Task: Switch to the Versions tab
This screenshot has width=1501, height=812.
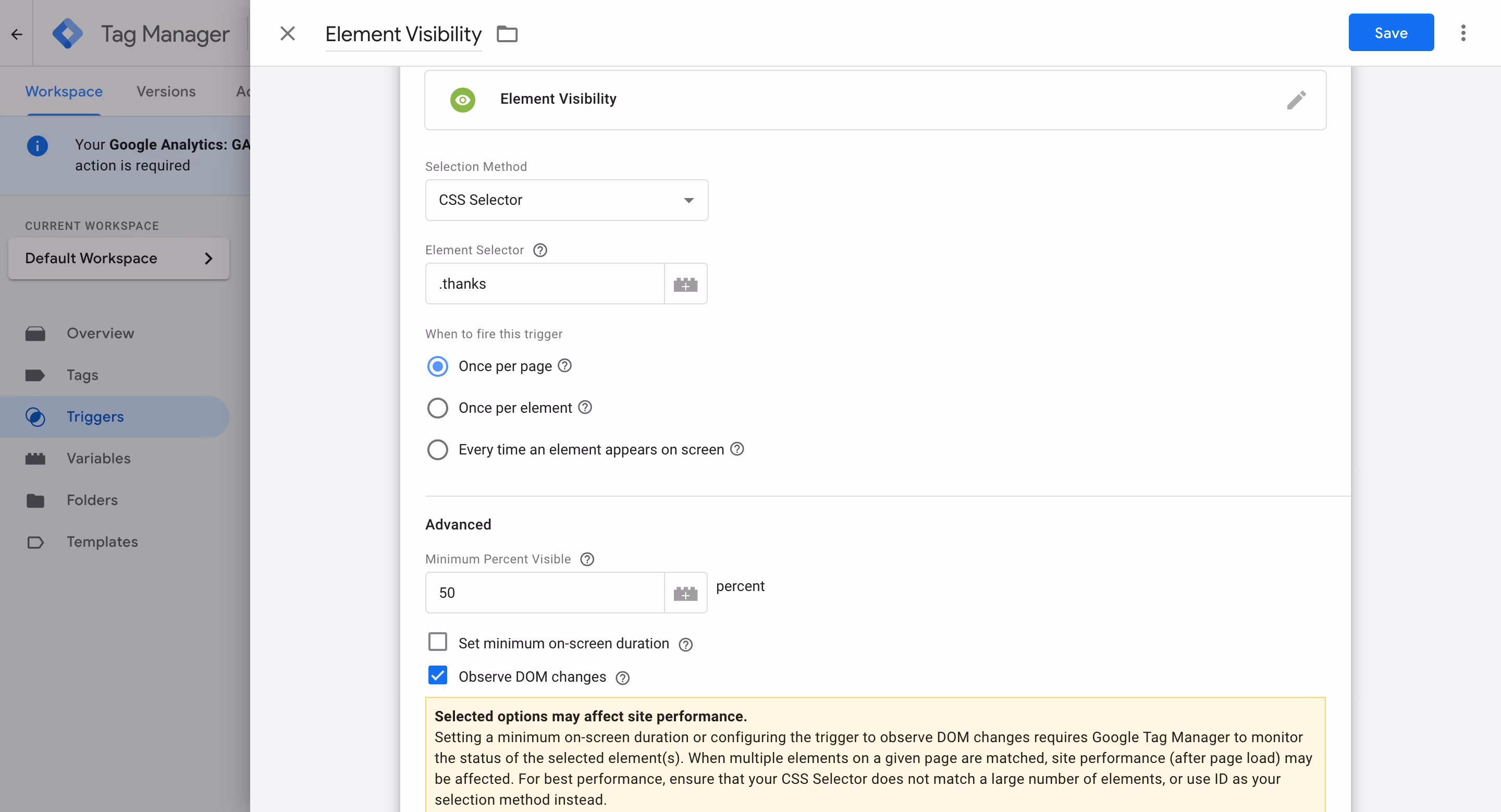Action: (x=166, y=91)
